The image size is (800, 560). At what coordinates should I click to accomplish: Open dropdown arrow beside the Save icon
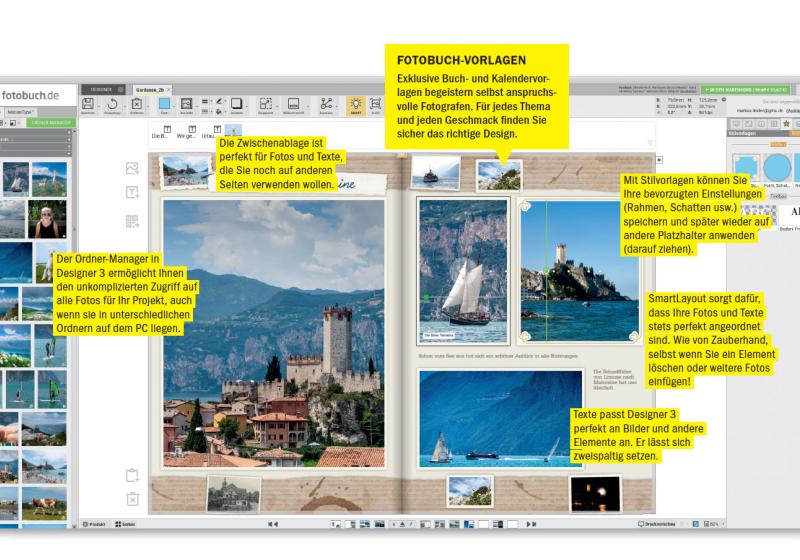[97, 104]
